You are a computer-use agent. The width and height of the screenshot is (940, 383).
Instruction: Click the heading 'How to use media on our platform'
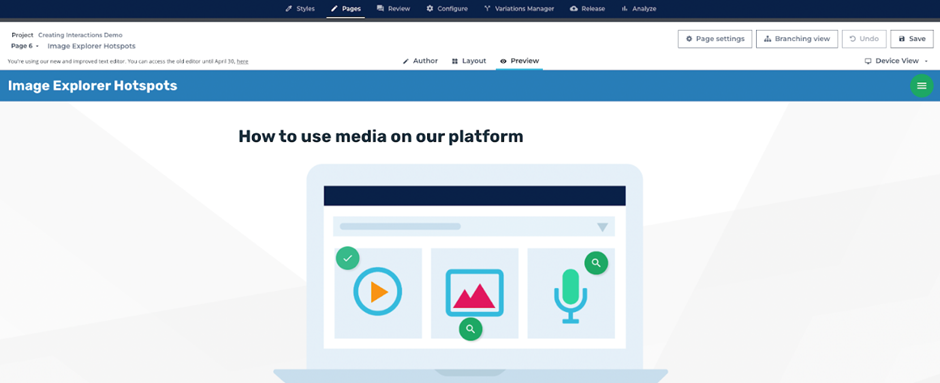[381, 136]
